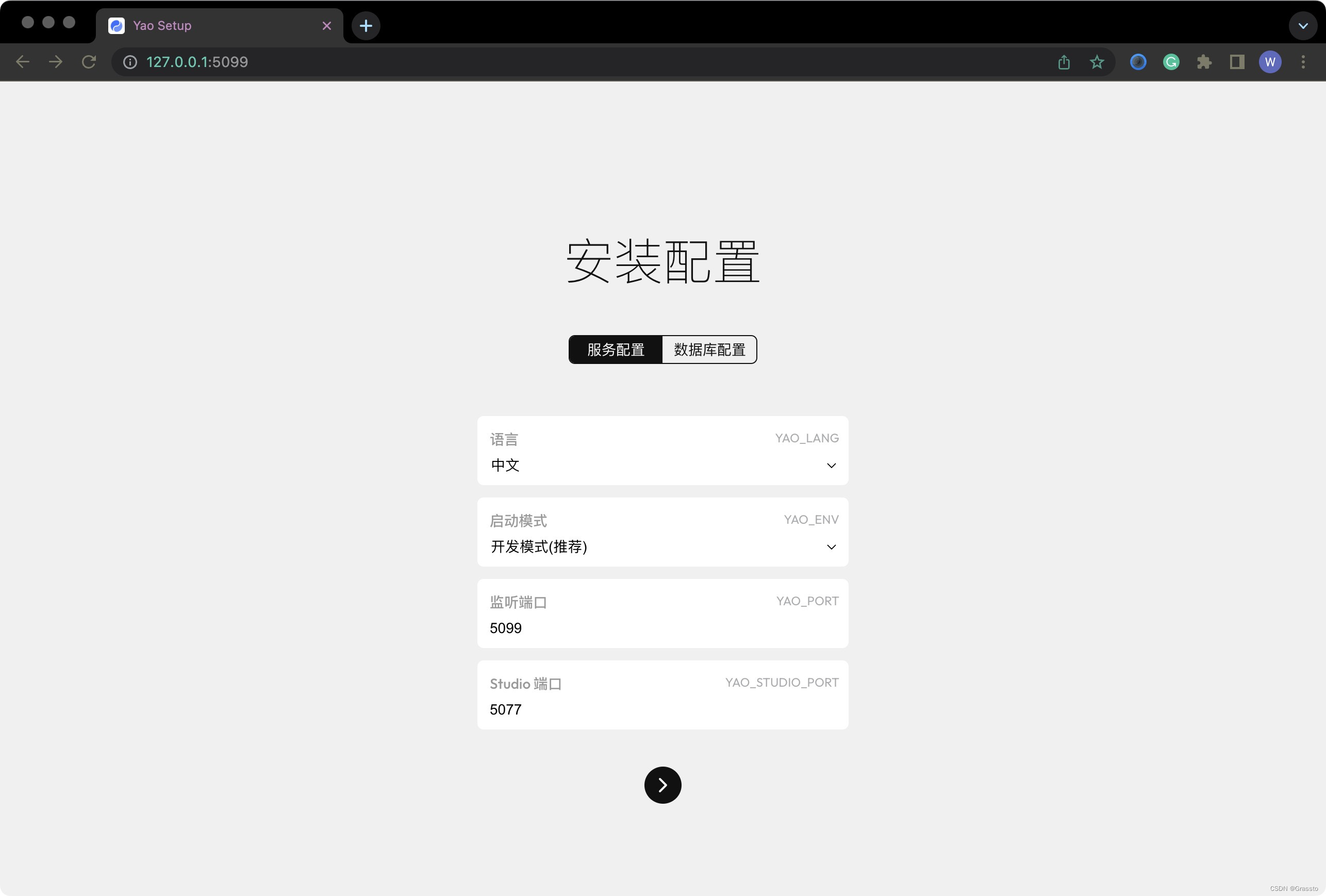1326x896 pixels.
Task: Select the 服务配置 tab
Action: [616, 349]
